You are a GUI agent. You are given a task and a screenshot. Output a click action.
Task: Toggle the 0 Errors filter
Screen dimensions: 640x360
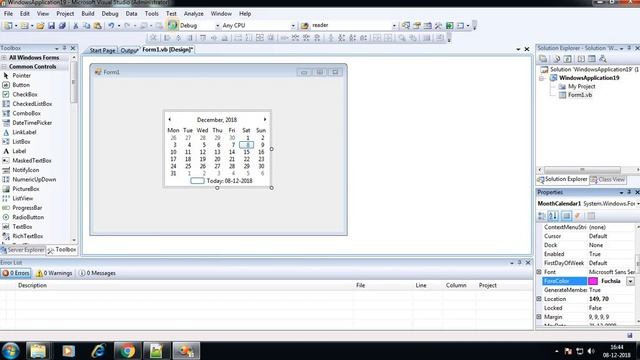(16, 273)
